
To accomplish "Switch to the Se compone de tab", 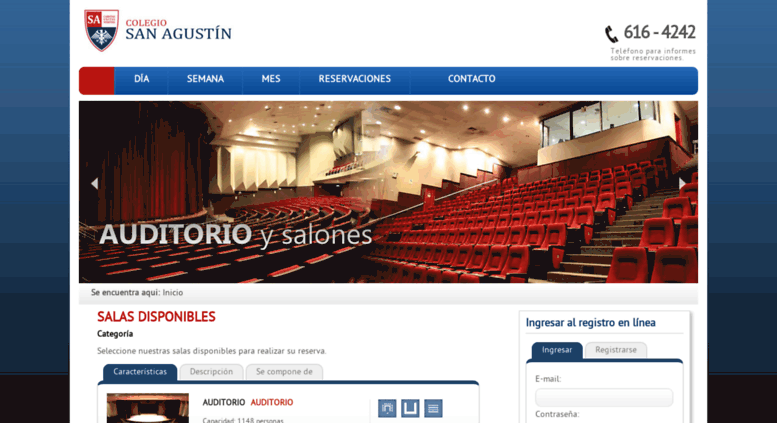I will click(x=284, y=372).
